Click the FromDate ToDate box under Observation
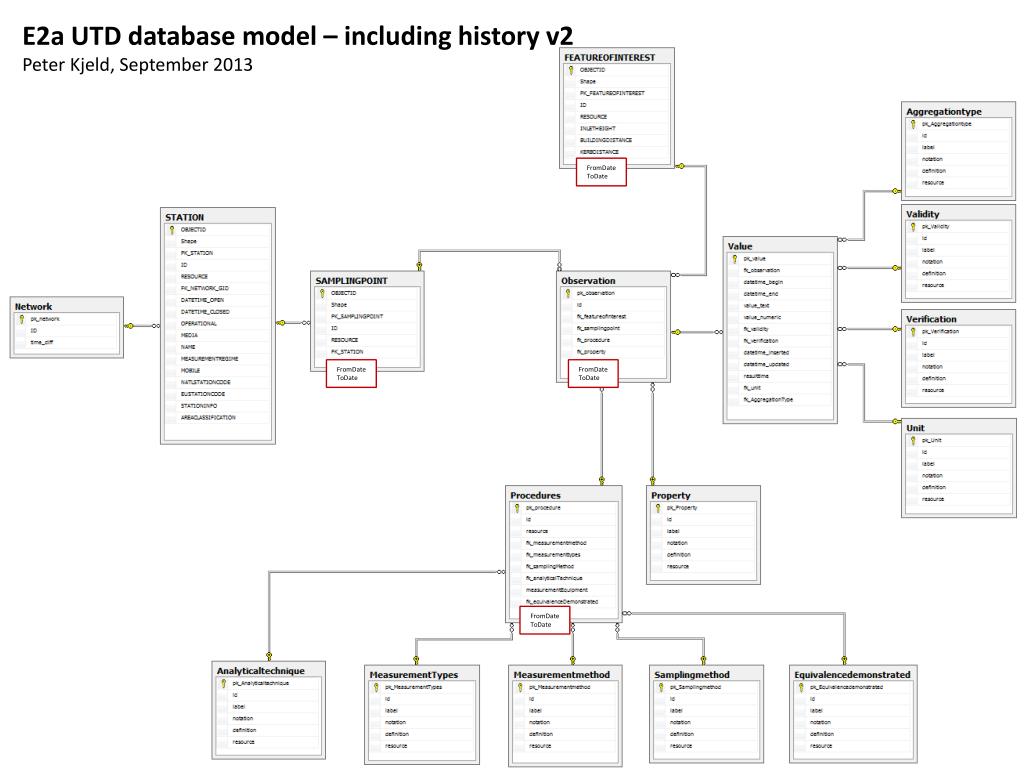The width and height of the screenshot is (1024, 768). pos(593,374)
